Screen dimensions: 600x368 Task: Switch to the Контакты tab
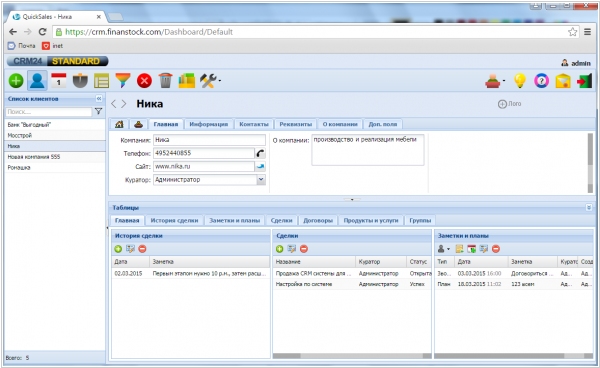(254, 124)
